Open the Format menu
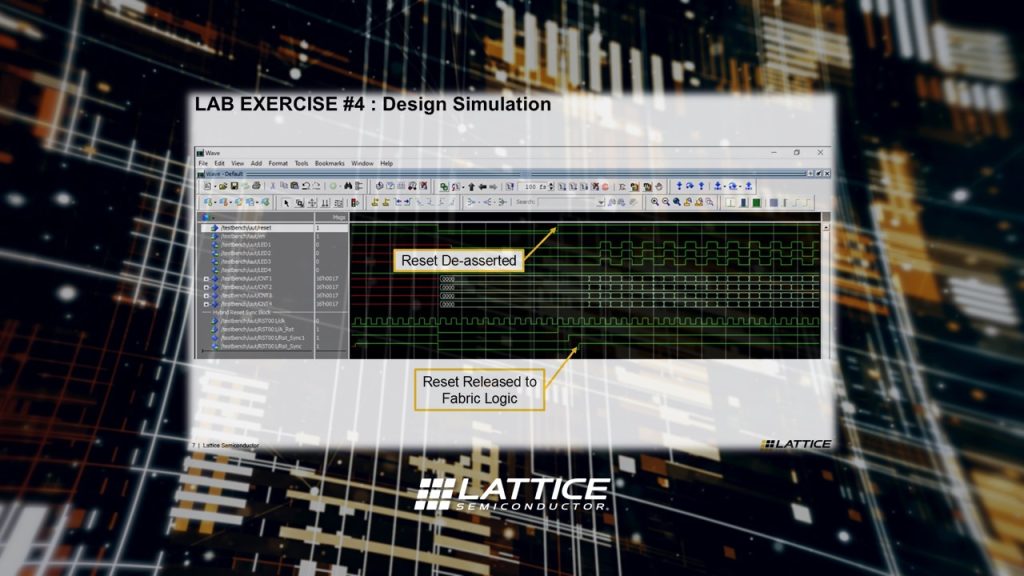Viewport: 1024px width, 576px height. point(278,163)
